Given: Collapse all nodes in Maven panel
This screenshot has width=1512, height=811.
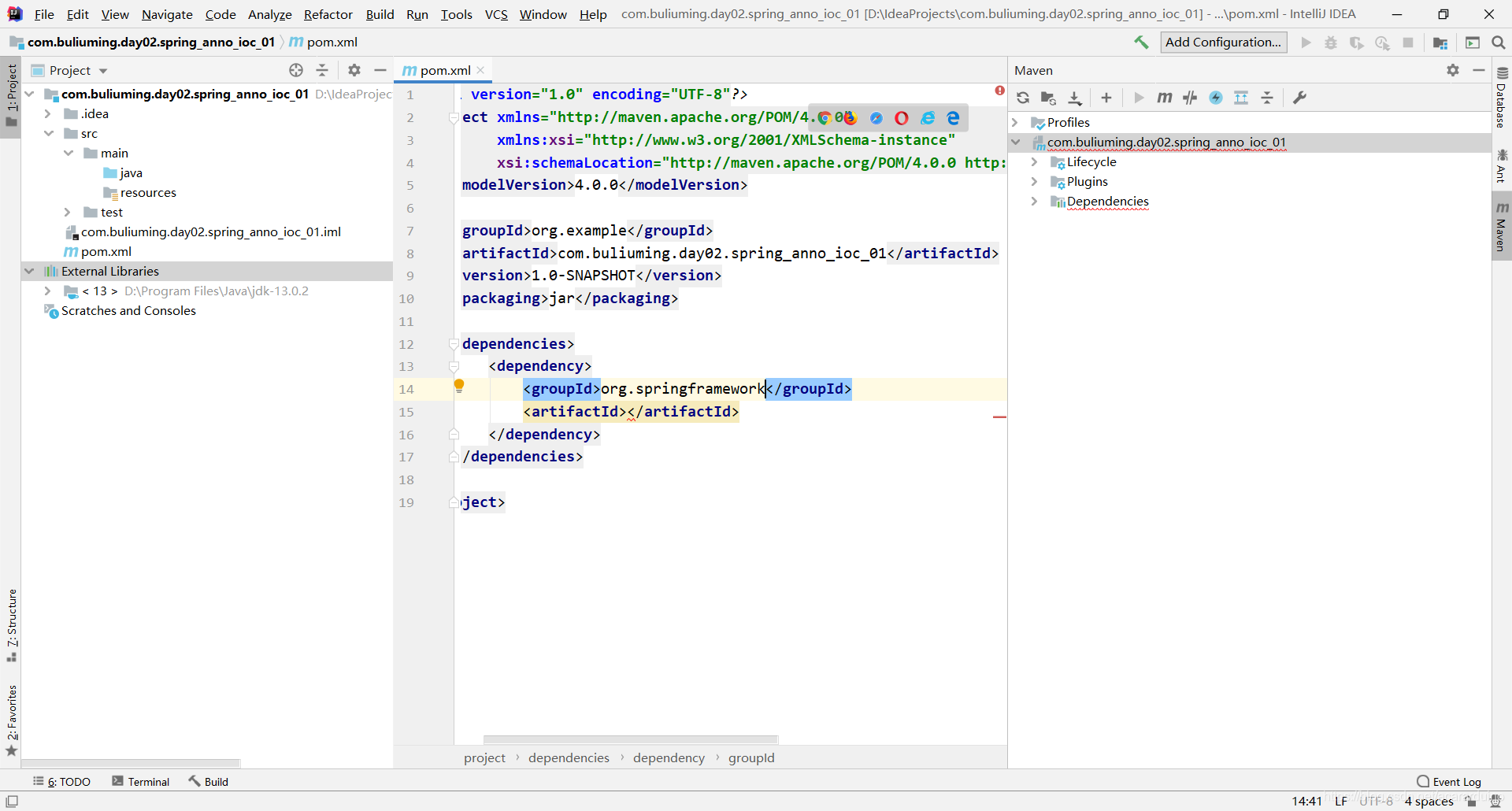Looking at the screenshot, I should (x=1267, y=98).
